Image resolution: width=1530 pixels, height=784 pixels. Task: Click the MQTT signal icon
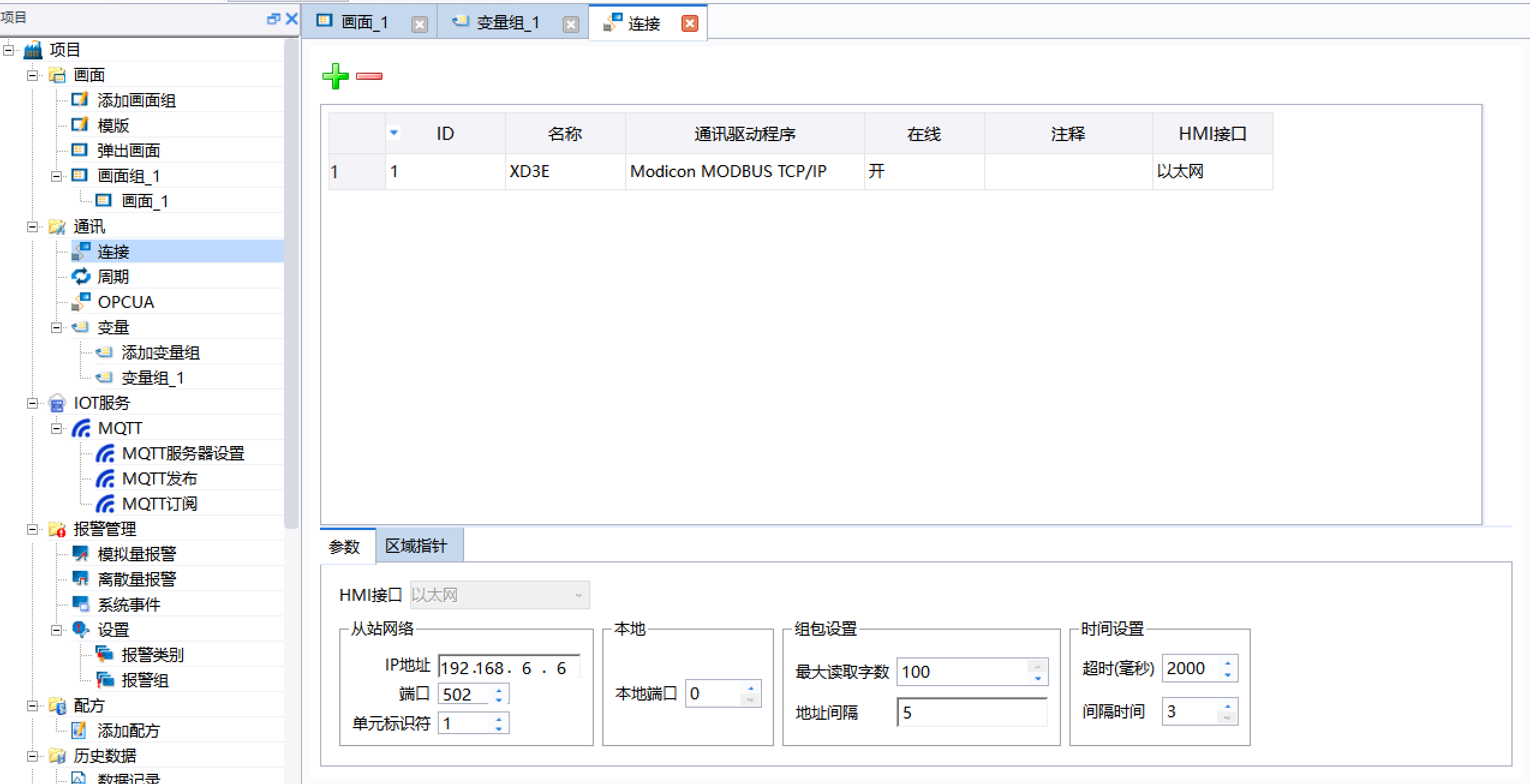(80, 428)
